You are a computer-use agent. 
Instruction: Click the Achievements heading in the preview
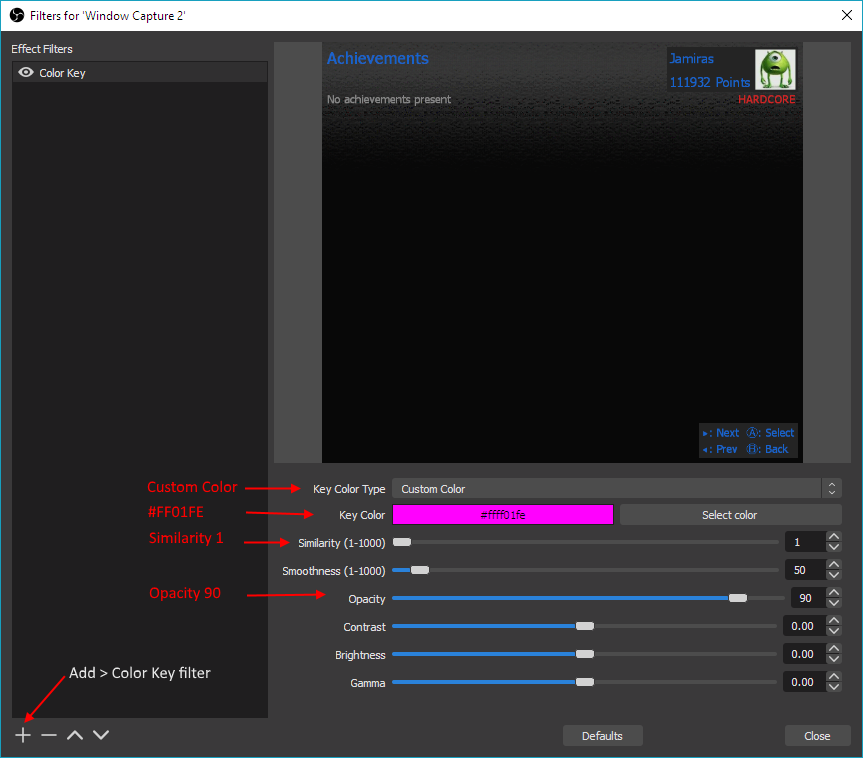coord(377,58)
